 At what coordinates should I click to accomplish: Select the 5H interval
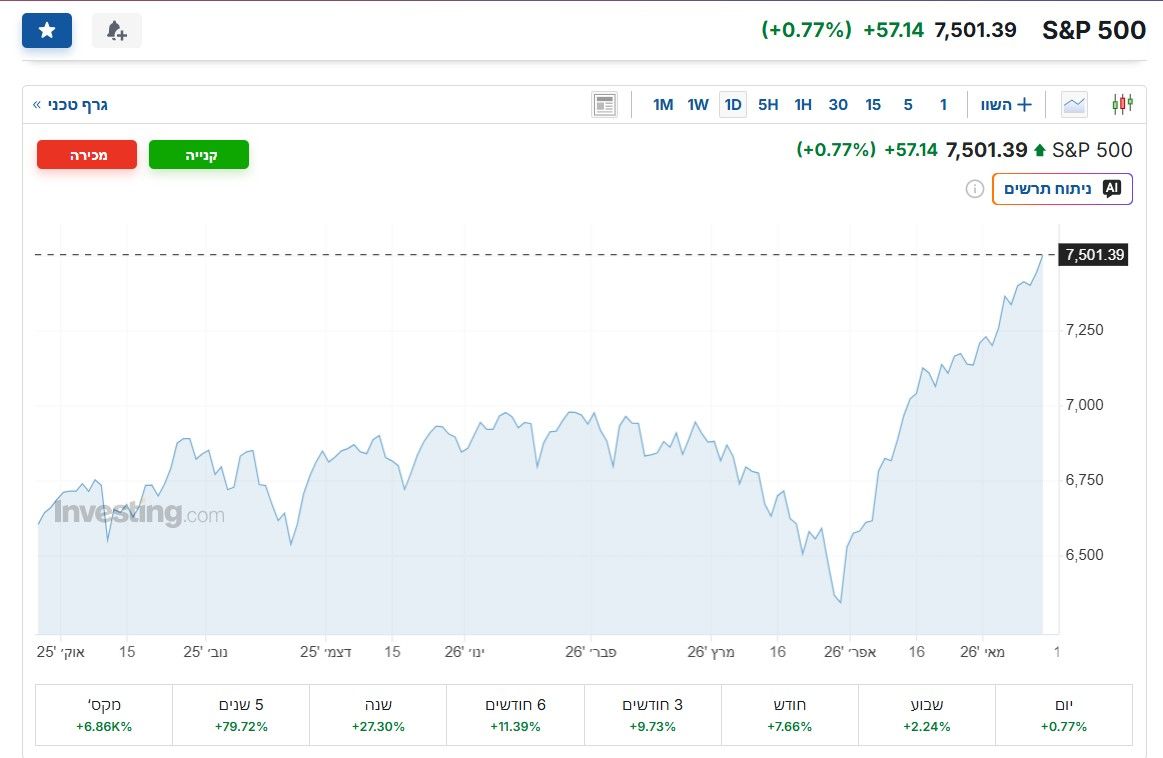pyautogui.click(x=768, y=105)
